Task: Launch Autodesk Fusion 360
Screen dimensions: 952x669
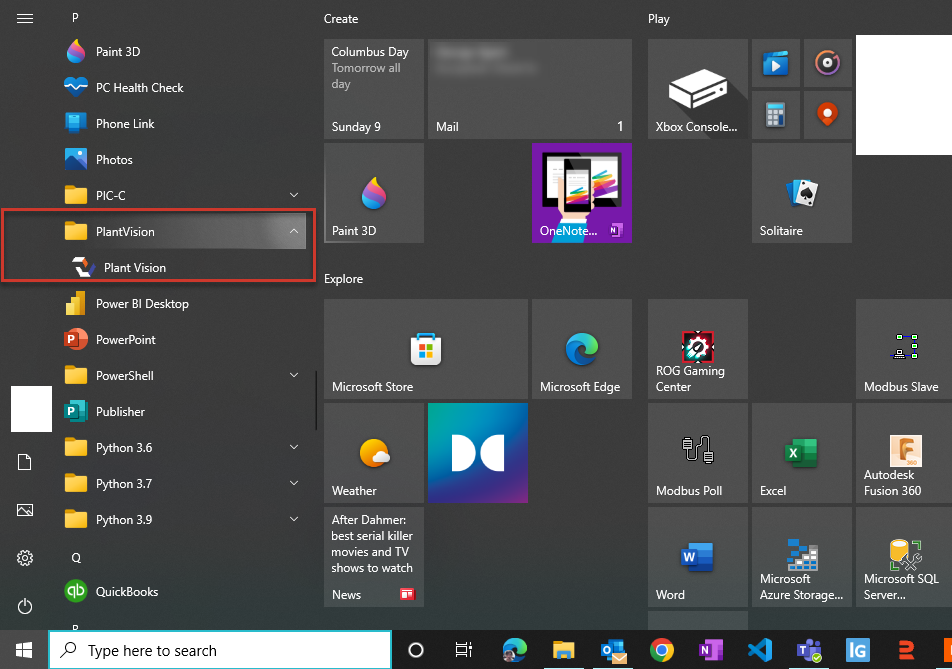Action: point(903,452)
